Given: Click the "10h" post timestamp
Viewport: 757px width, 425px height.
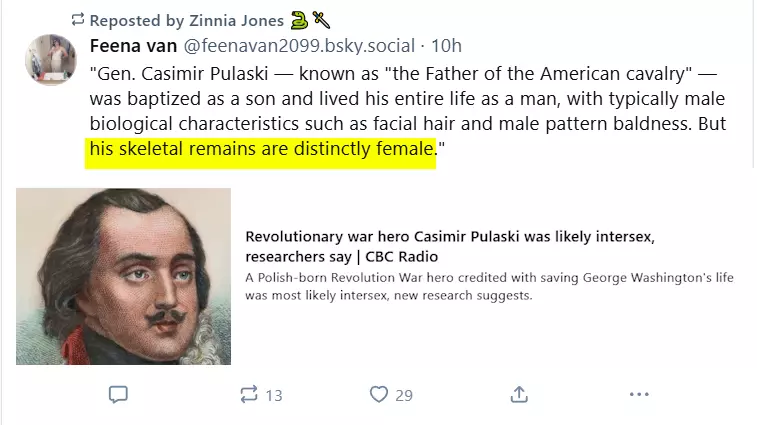Looking at the screenshot, I should tap(446, 46).
